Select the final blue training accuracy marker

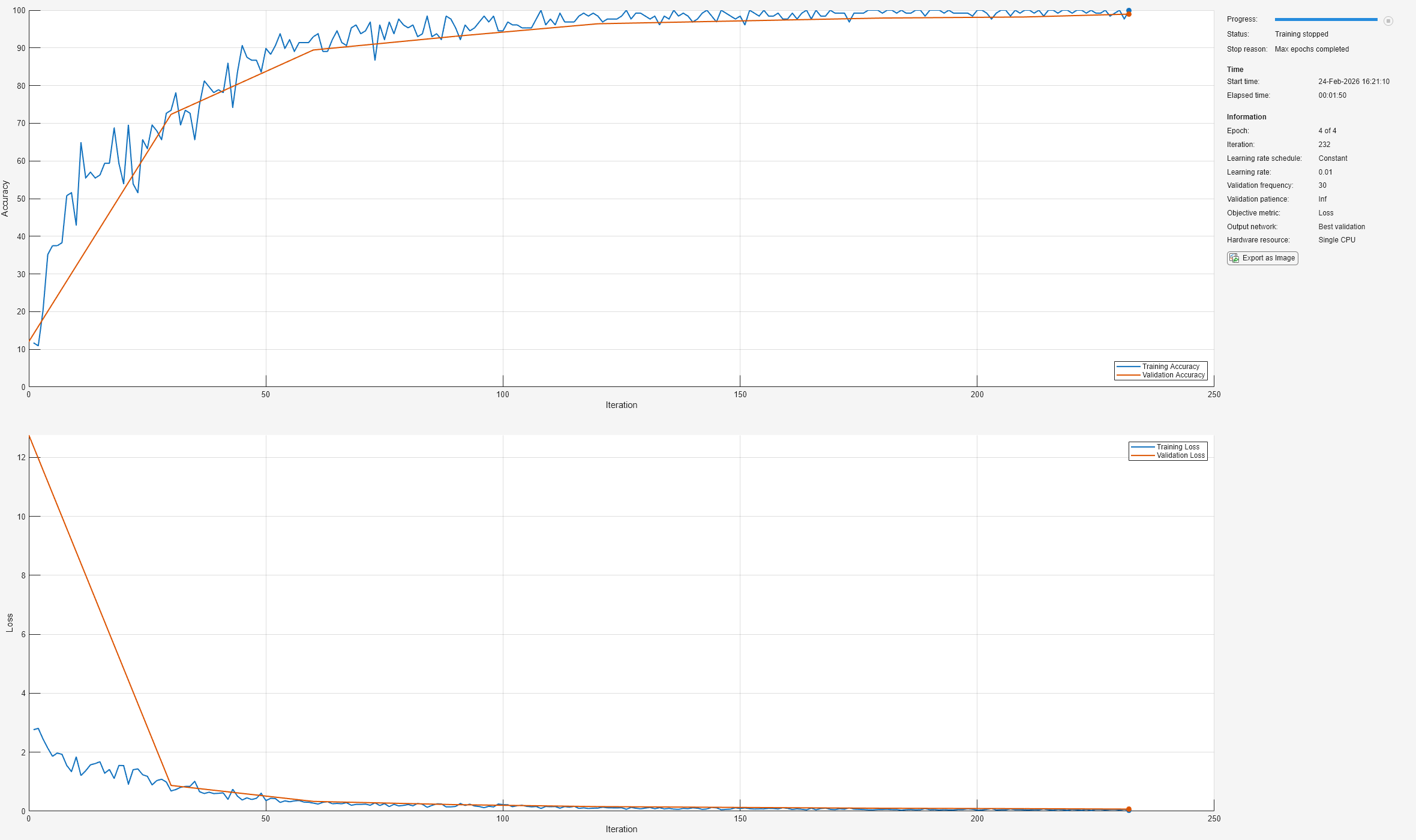click(x=1129, y=10)
